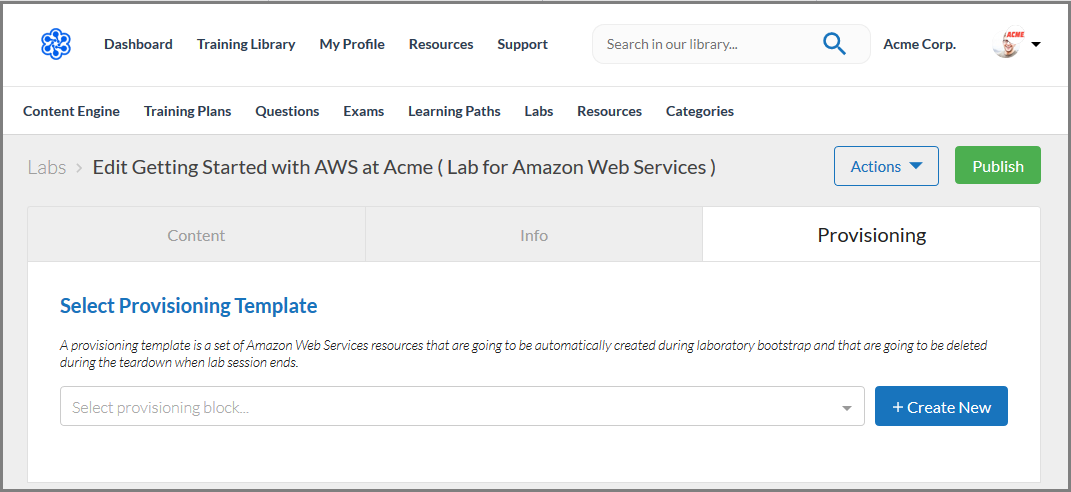This screenshot has height=492, width=1071.
Task: Open Select provisioning block dropdown
Action: point(462,407)
